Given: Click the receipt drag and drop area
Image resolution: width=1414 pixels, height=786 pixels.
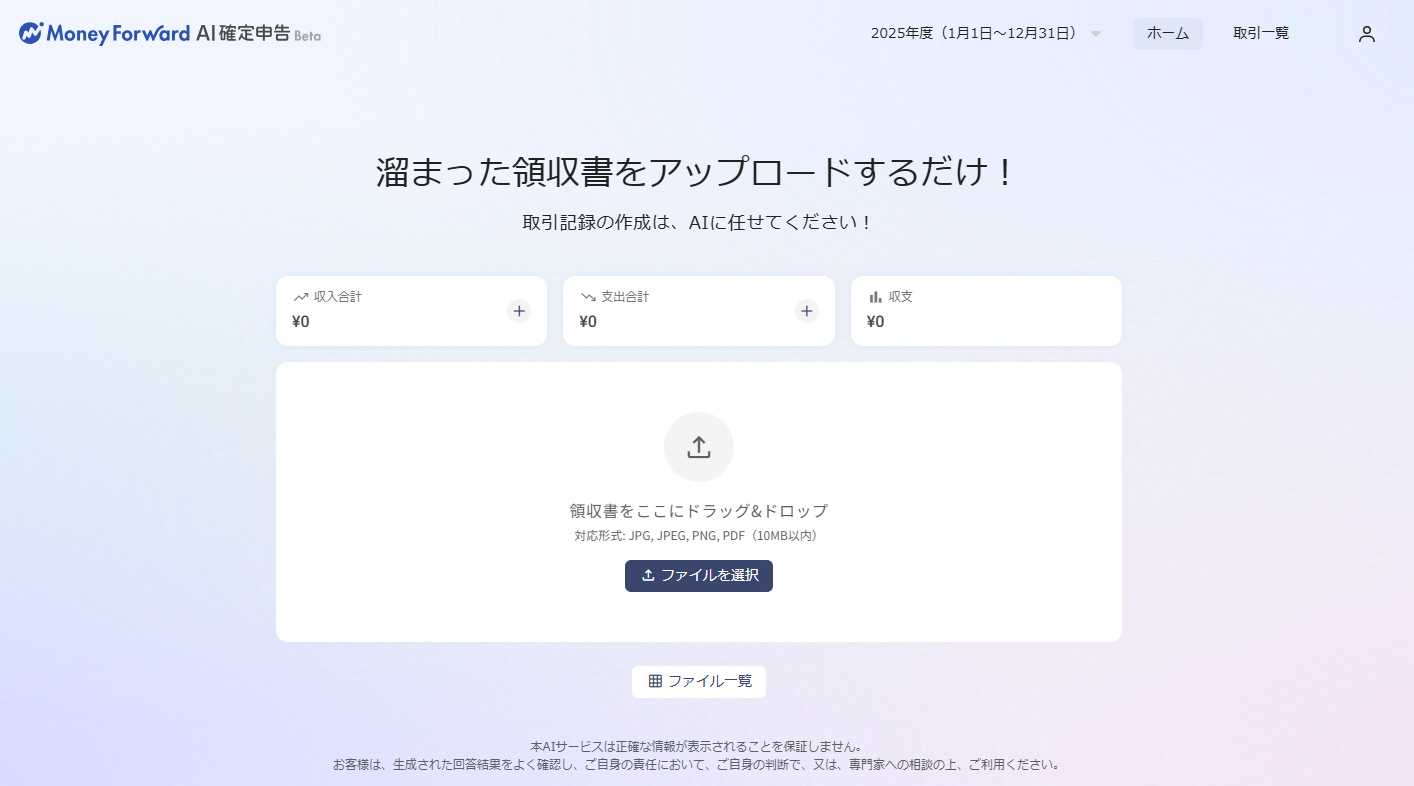Looking at the screenshot, I should click(699, 502).
